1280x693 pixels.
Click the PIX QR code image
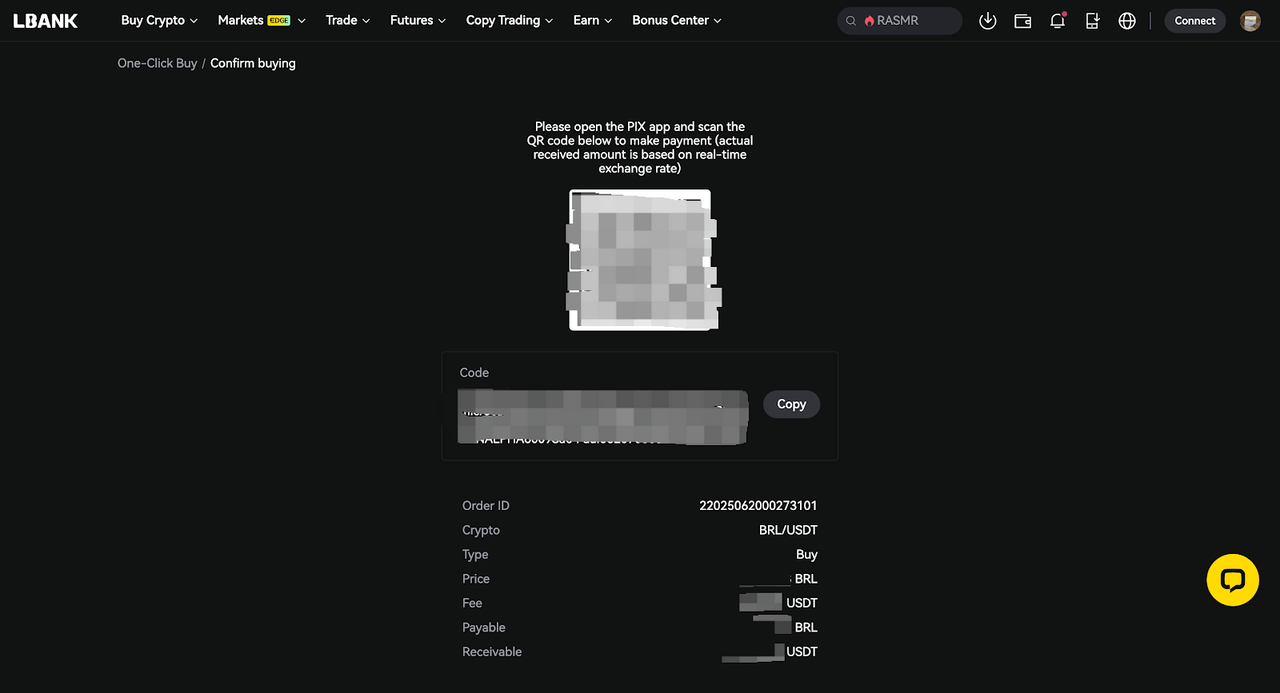pos(640,260)
